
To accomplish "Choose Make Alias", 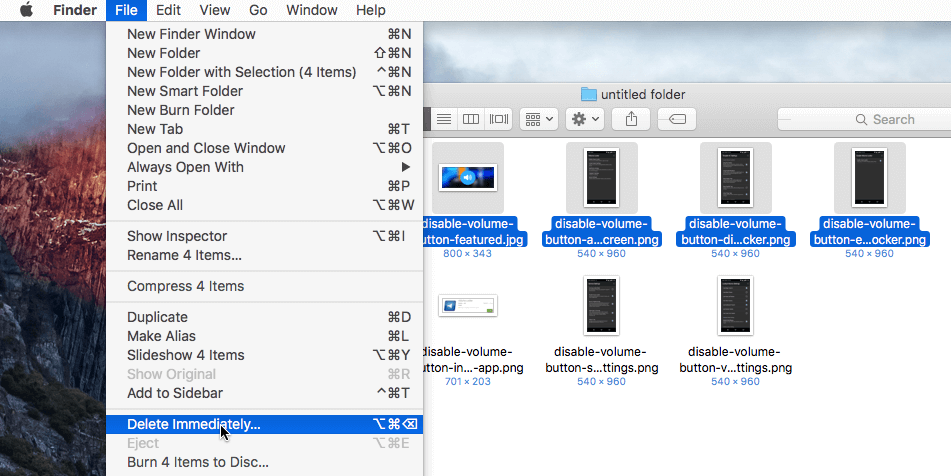I will pos(264,336).
